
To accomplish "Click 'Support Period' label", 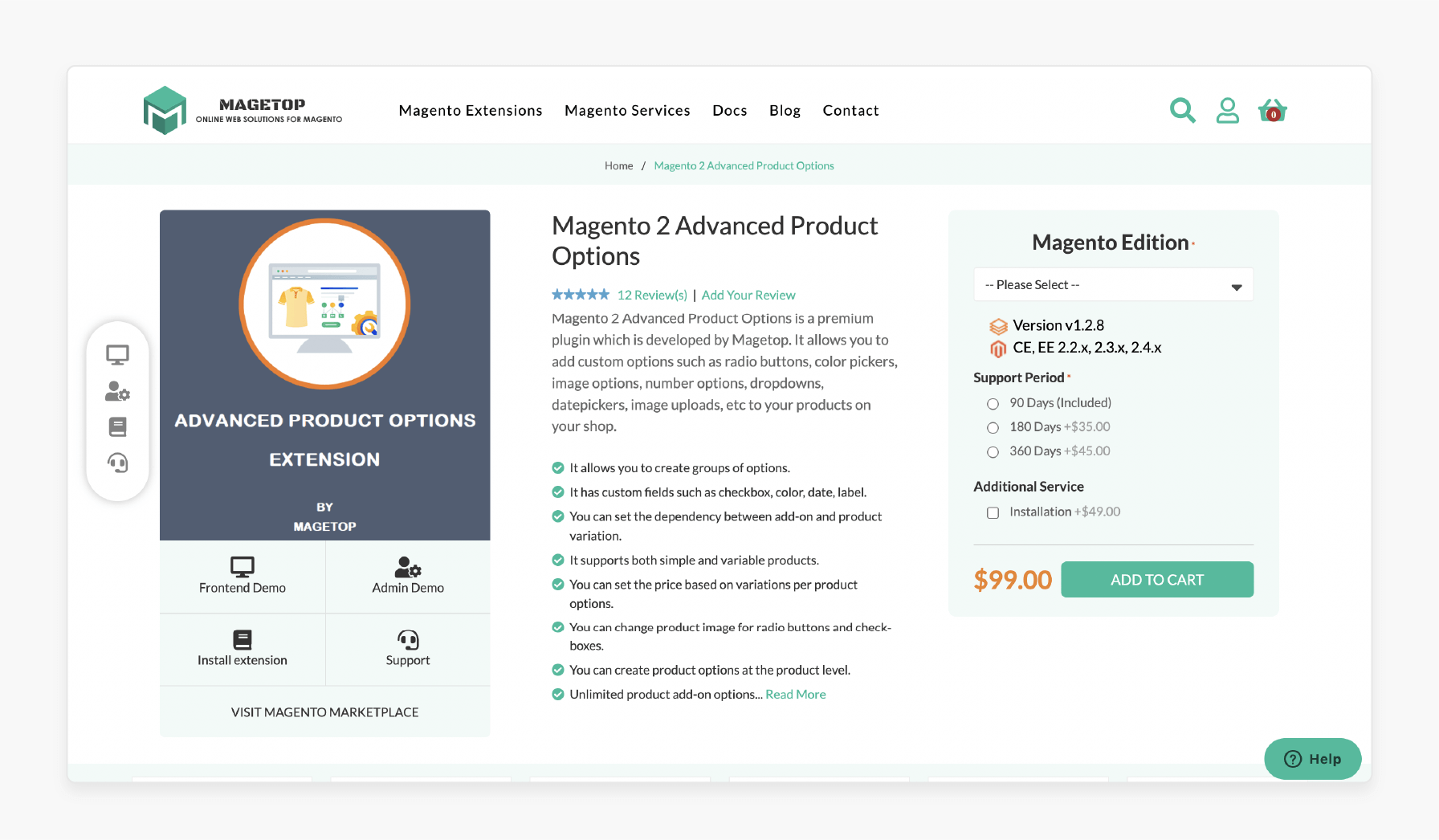I will tap(1019, 377).
